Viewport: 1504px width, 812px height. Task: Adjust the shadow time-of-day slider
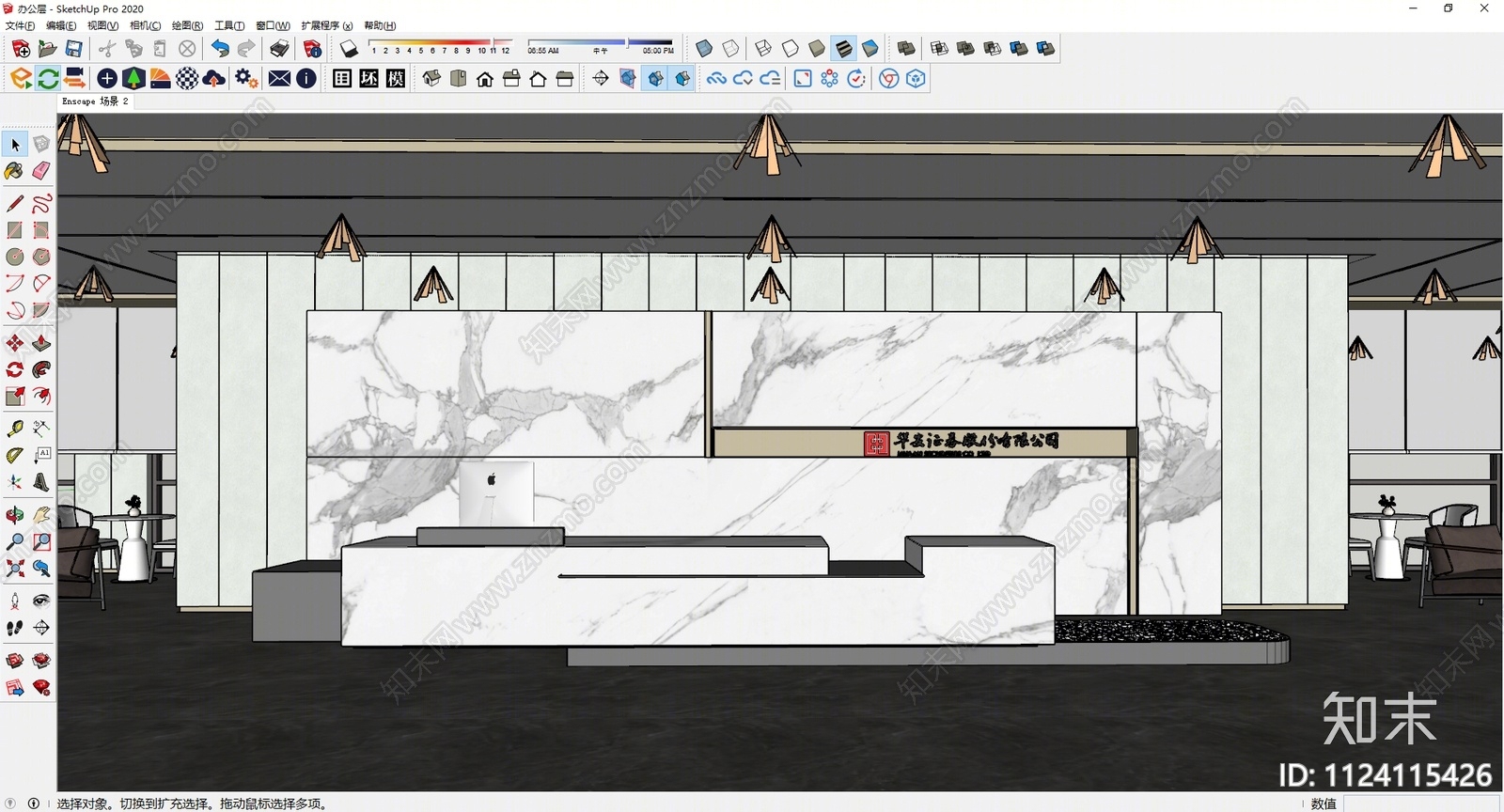pos(601,47)
